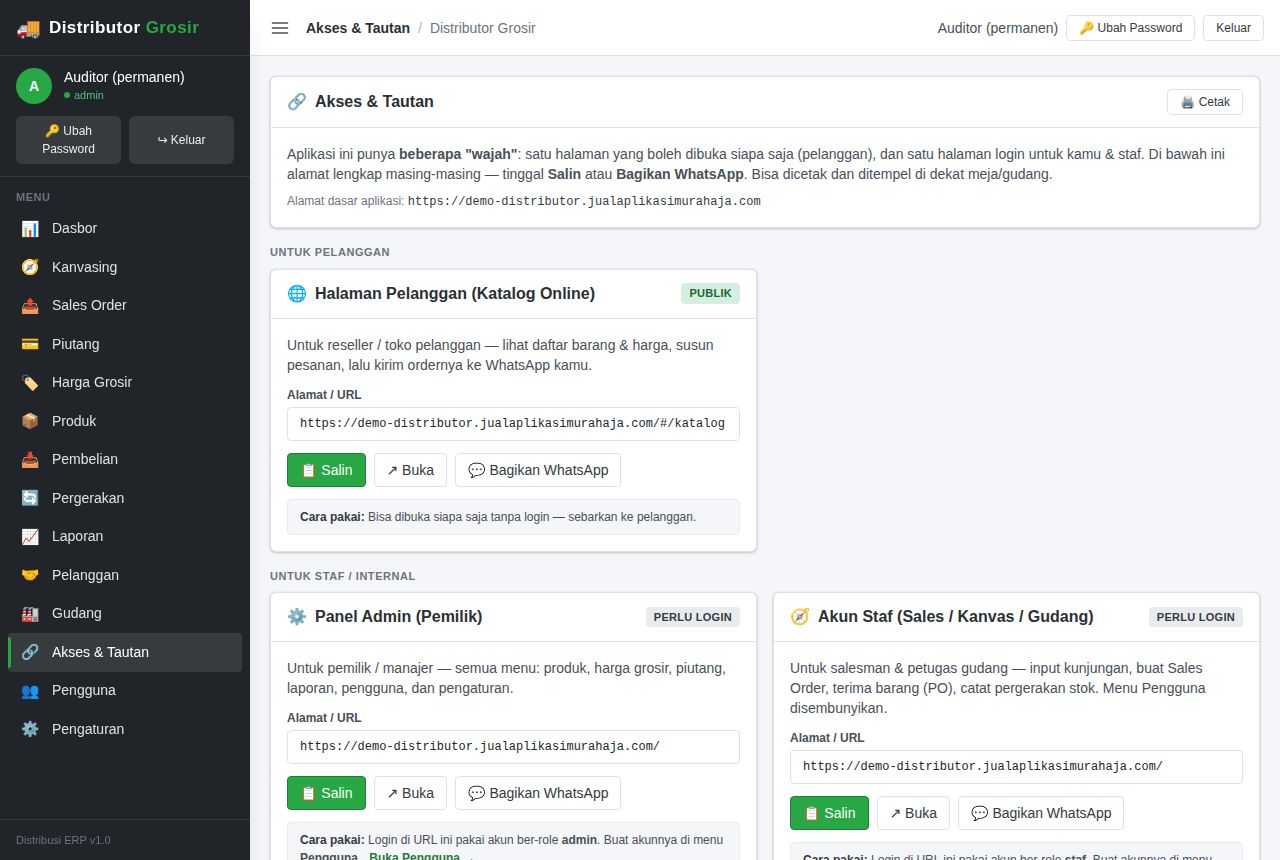Toggle the hamburger sidebar menu icon
Screen dimensions: 1280x860
pyautogui.click(x=280, y=28)
